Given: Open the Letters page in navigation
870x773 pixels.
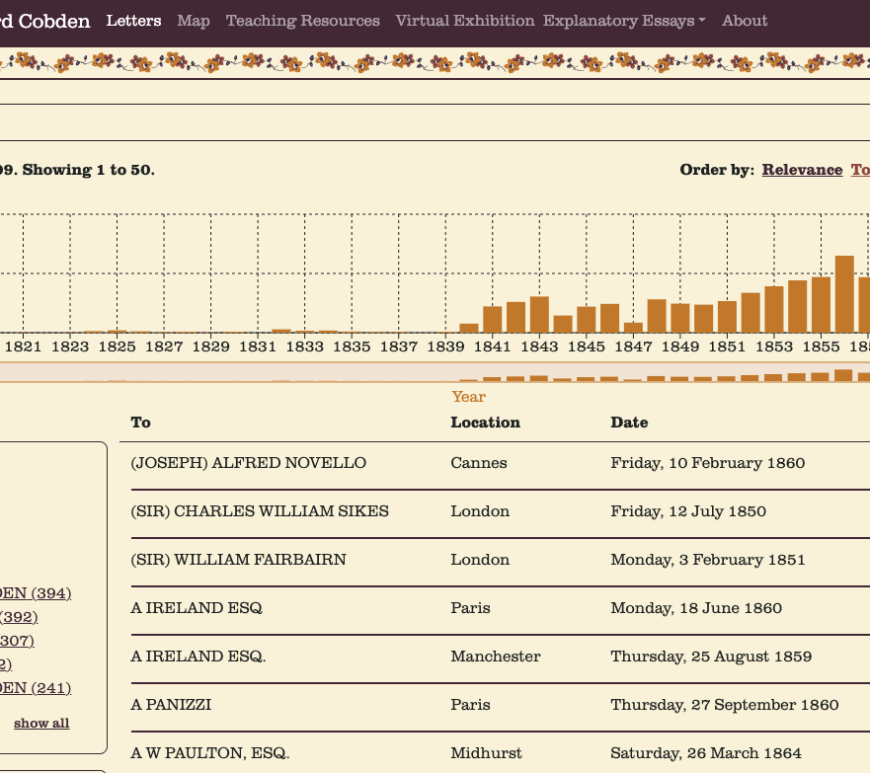Looking at the screenshot, I should pyautogui.click(x=133, y=21).
